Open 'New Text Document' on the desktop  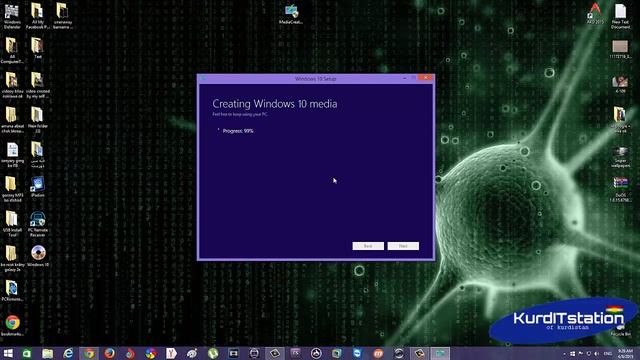pos(620,16)
